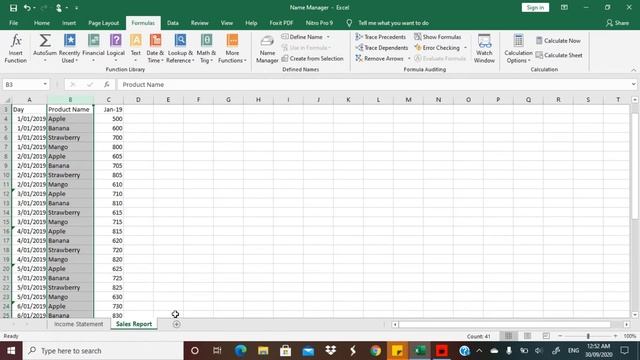The width and height of the screenshot is (640, 360).
Task: Click the Sign in button
Action: tap(535, 7)
